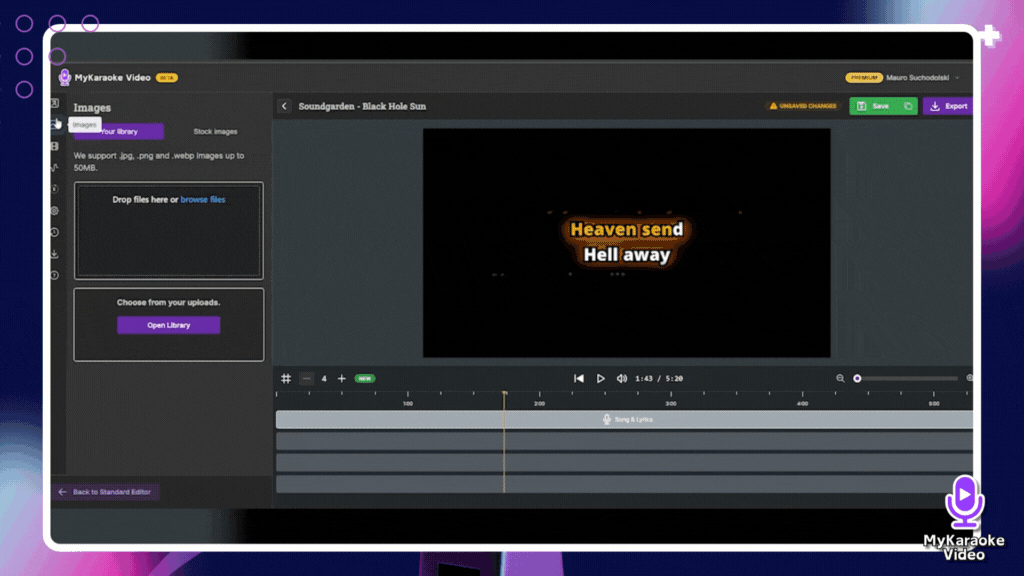Click the Soundgarden - Black Hole Sun title
This screenshot has width=1024, height=576.
click(362, 106)
